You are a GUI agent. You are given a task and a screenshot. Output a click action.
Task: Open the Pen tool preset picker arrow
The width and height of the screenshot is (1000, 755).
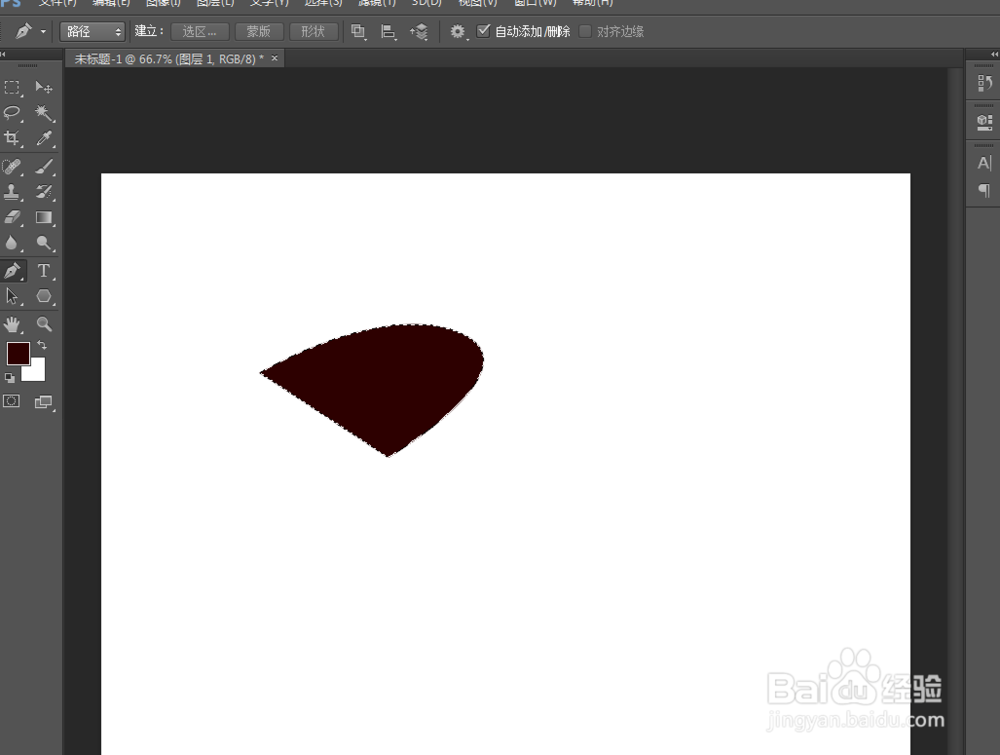(43, 31)
